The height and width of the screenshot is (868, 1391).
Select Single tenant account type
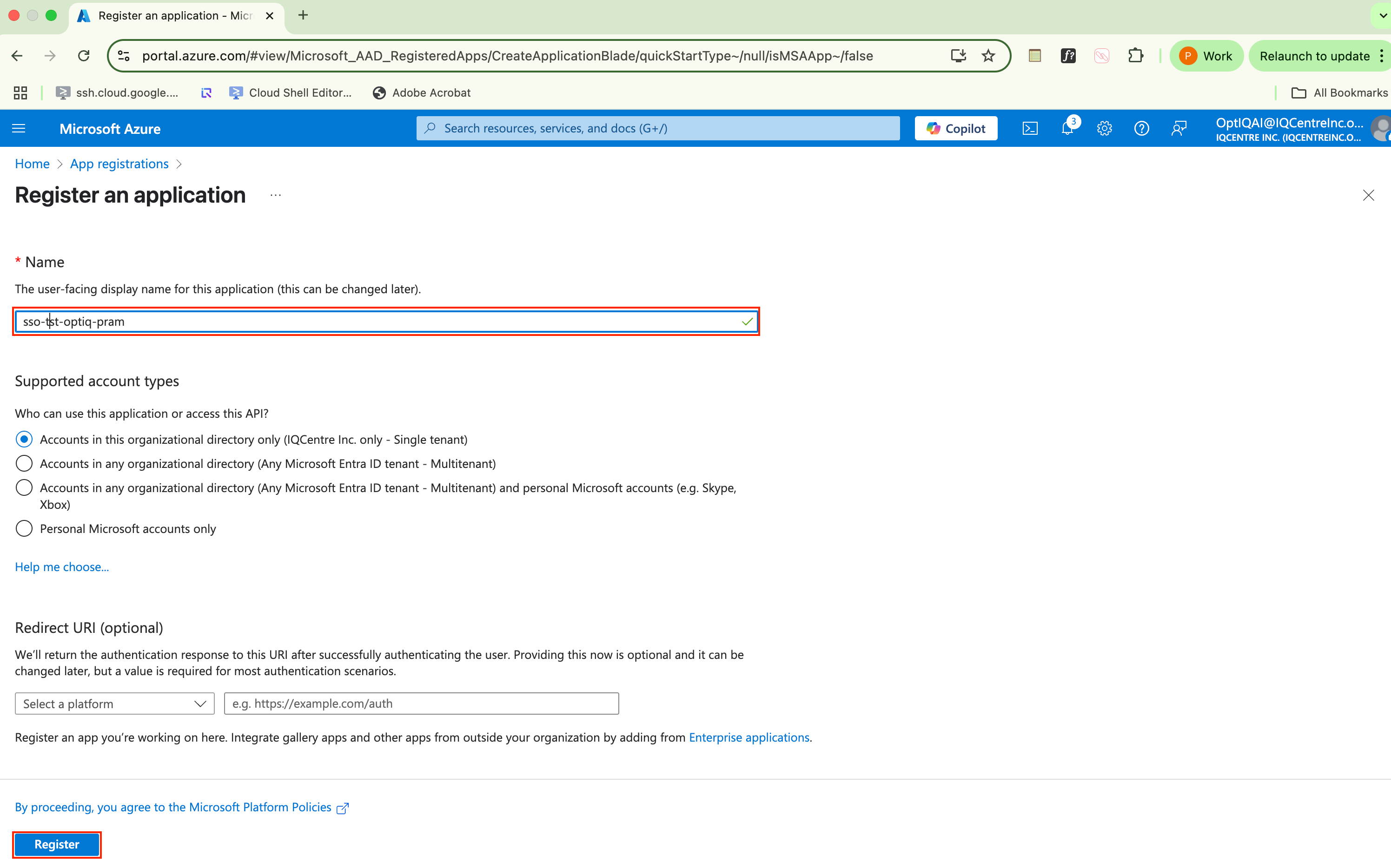pyautogui.click(x=24, y=439)
